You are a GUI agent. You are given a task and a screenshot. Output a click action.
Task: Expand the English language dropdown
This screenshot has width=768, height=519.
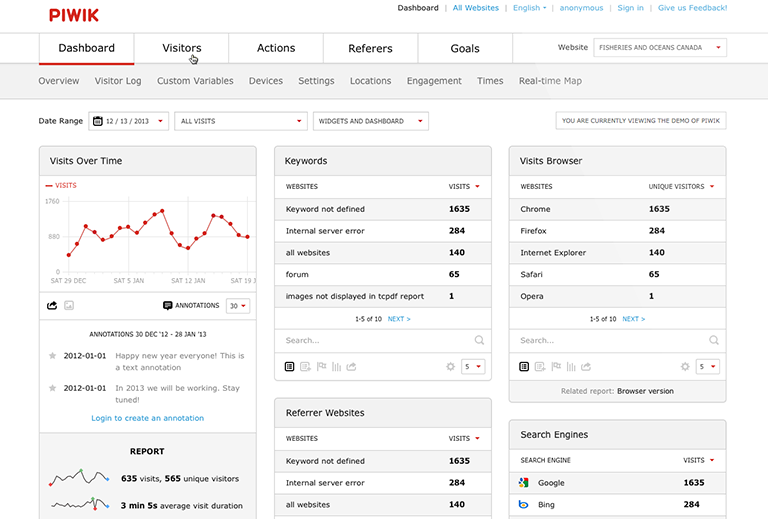pos(529,8)
